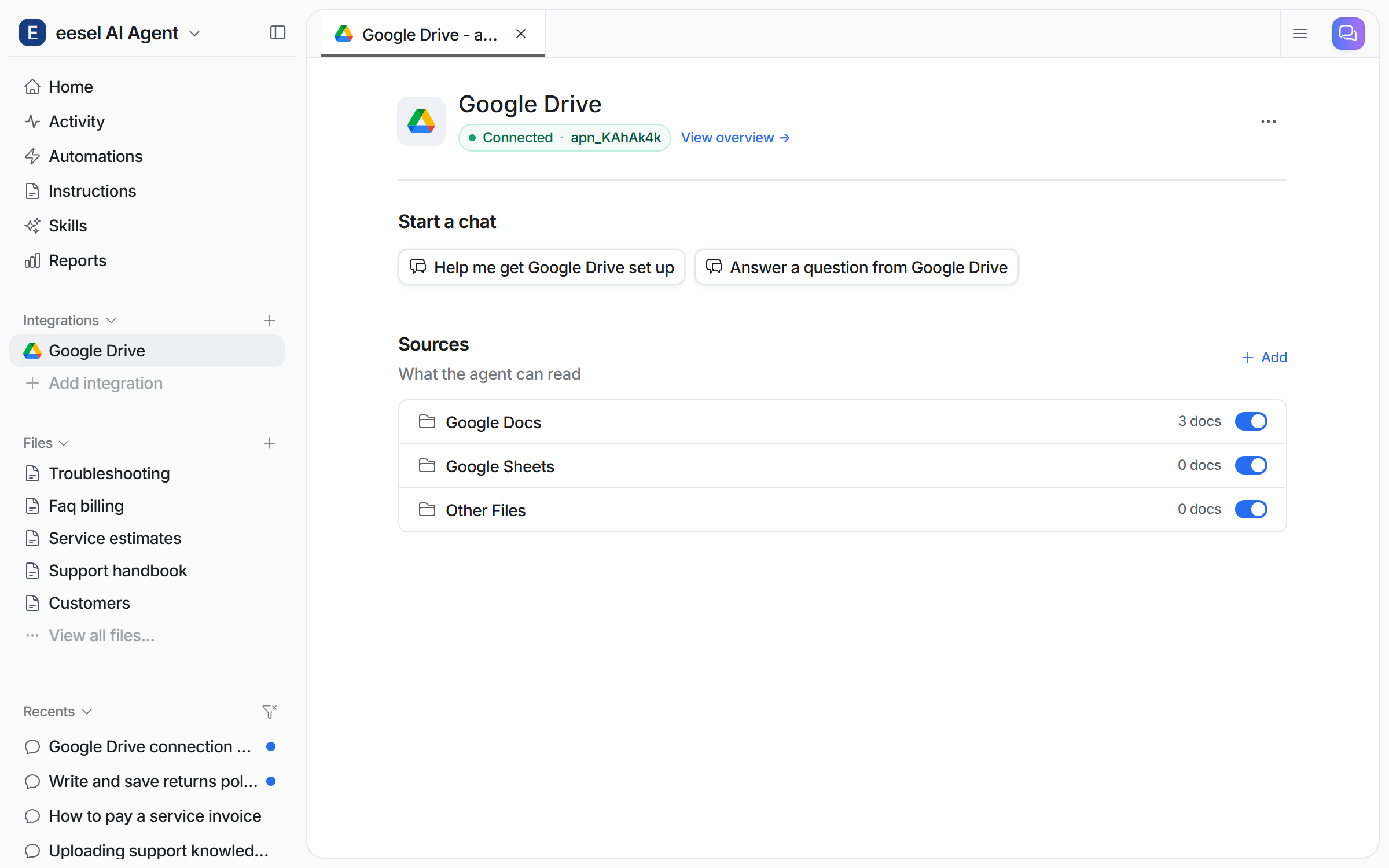Image resolution: width=1389 pixels, height=868 pixels.
Task: Click the Reports bar chart icon
Action: point(32,260)
